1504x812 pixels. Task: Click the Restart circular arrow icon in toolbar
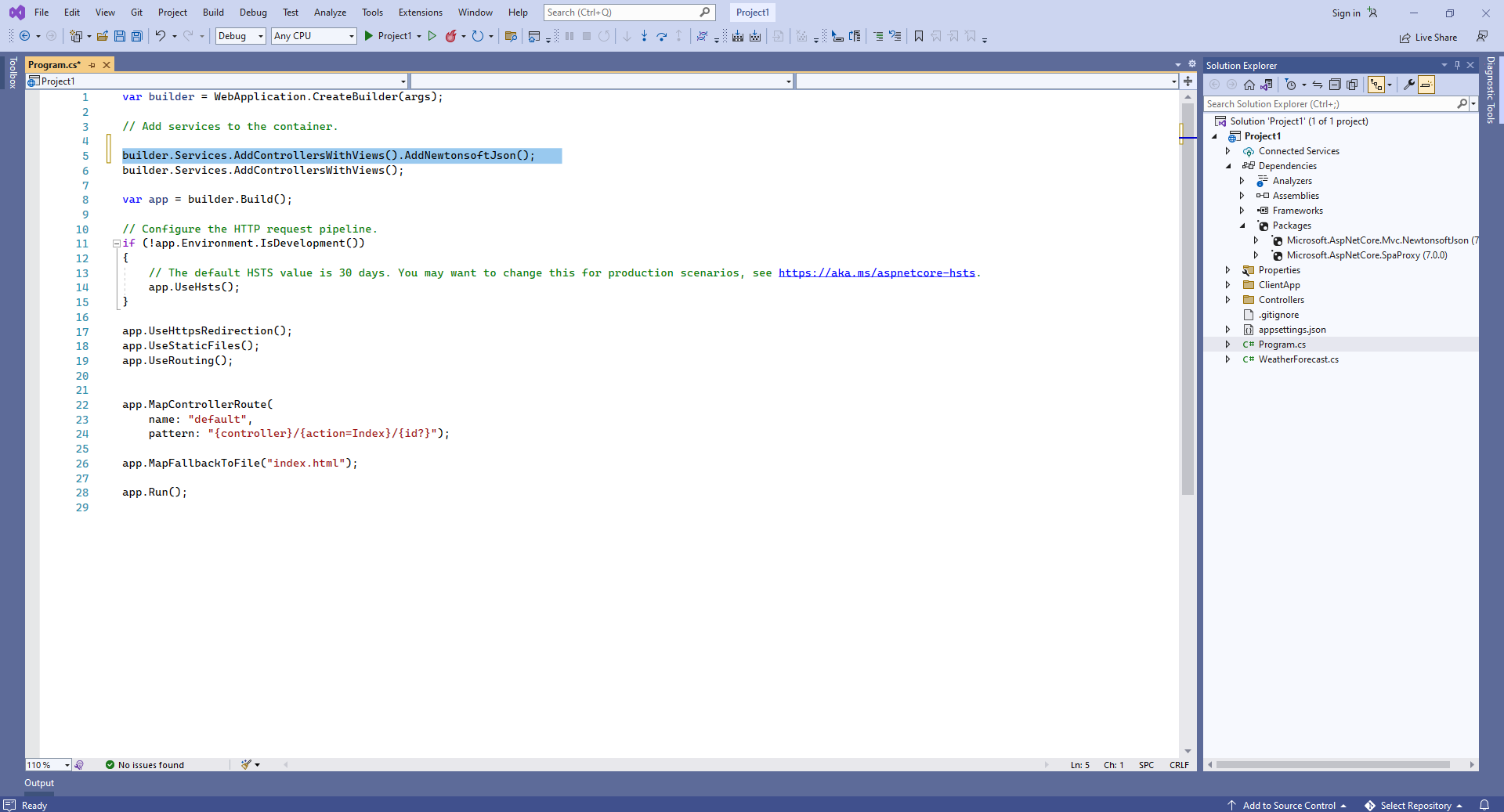[x=477, y=36]
